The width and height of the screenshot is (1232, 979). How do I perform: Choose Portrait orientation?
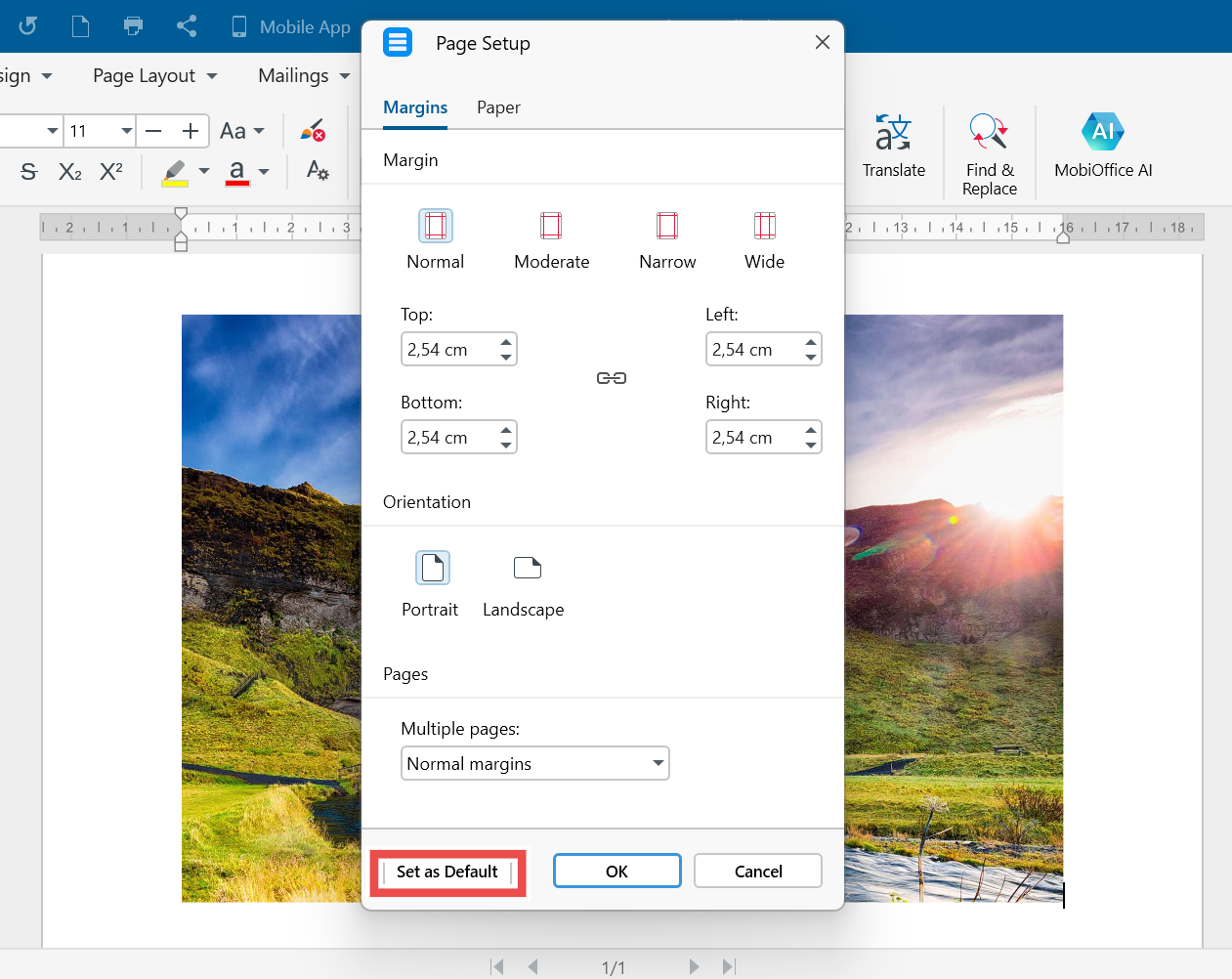(x=430, y=583)
